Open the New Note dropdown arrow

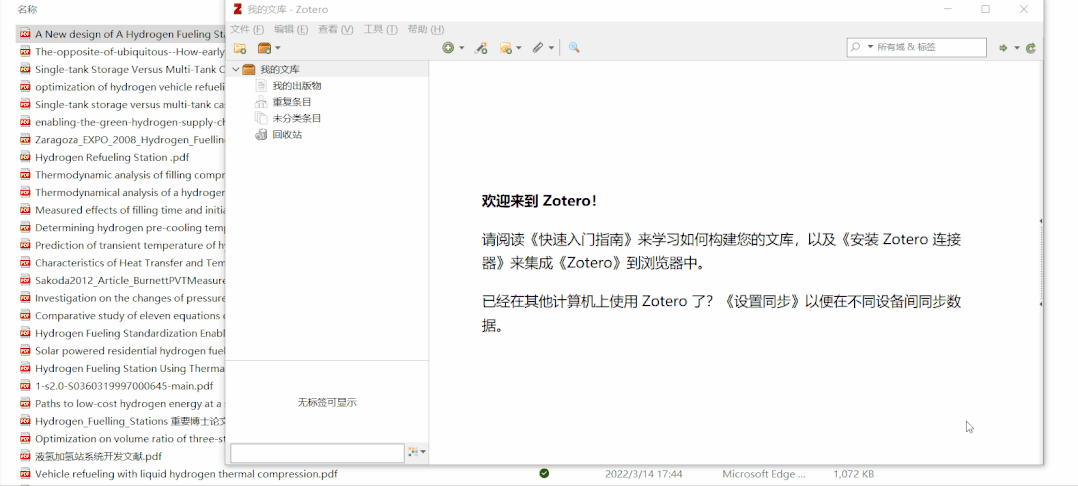point(518,48)
